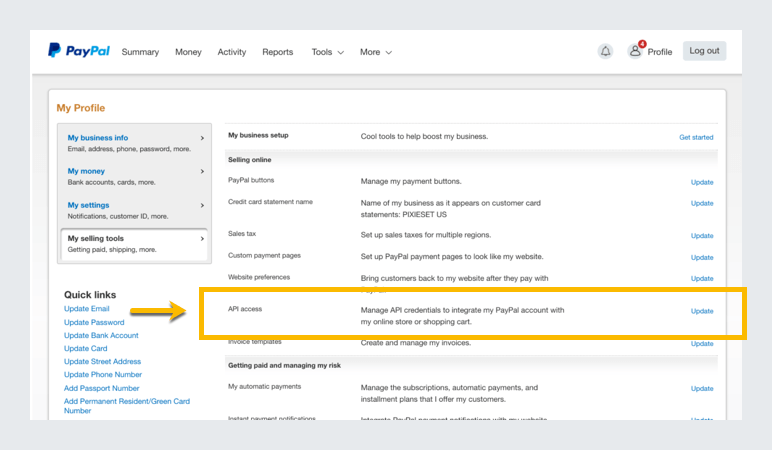This screenshot has width=772, height=450.
Task: Expand the Tools dropdown menu
Action: click(x=327, y=52)
